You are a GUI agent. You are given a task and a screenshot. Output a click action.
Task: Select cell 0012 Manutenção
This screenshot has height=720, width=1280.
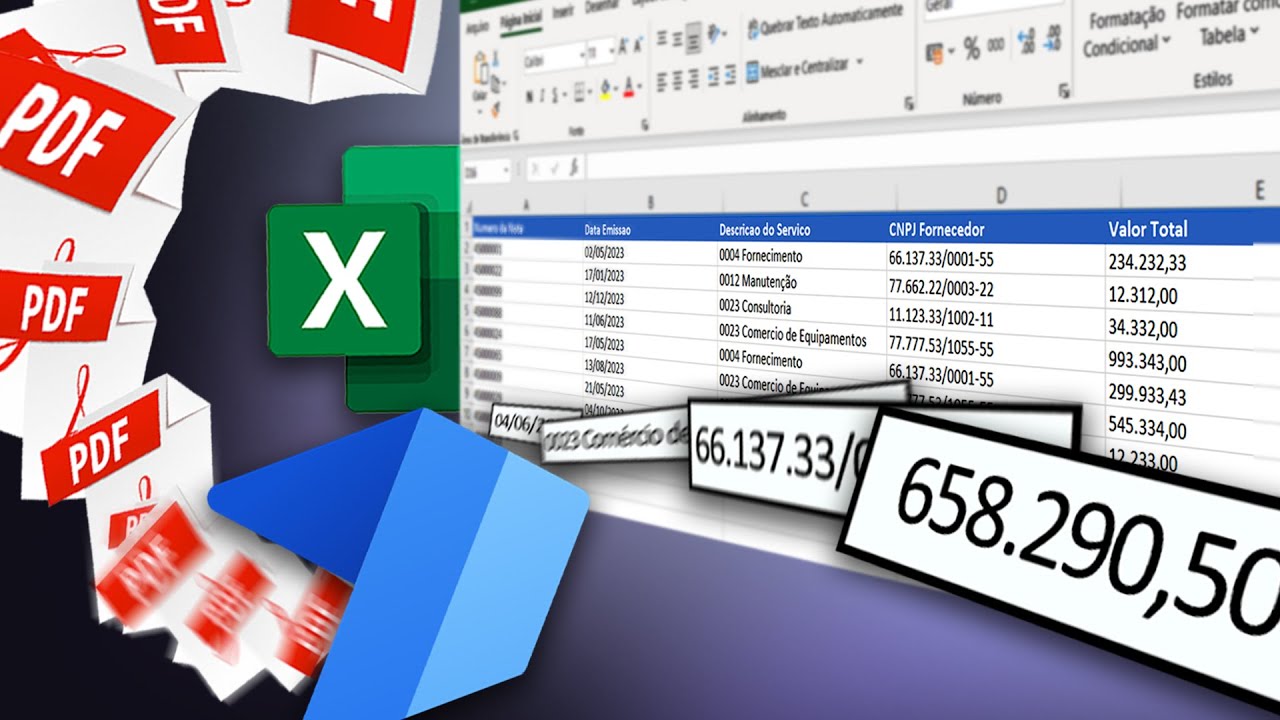pos(758,283)
